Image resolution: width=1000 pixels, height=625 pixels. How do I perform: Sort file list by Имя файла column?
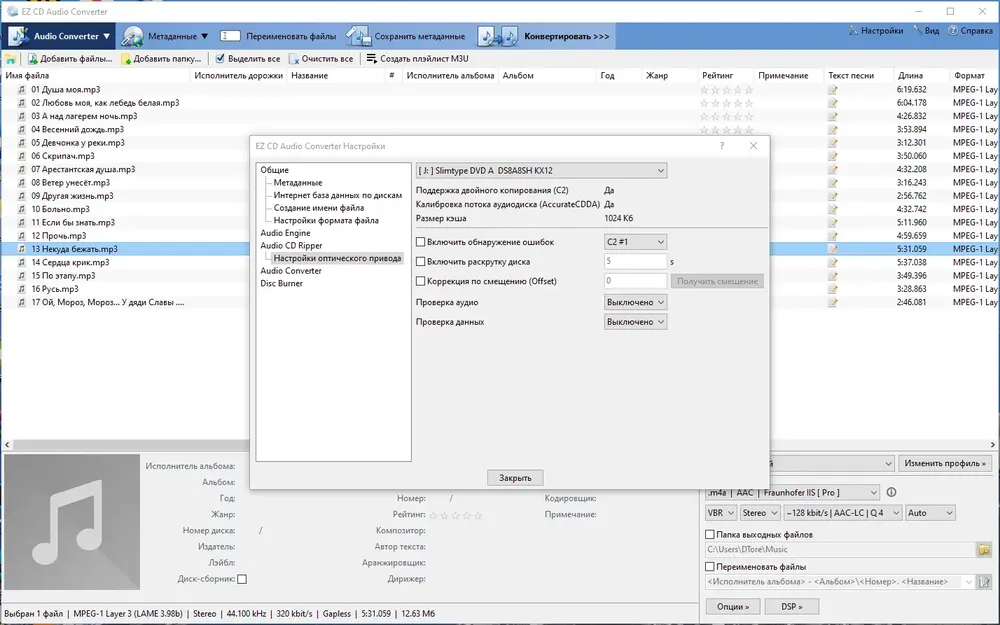tap(96, 75)
